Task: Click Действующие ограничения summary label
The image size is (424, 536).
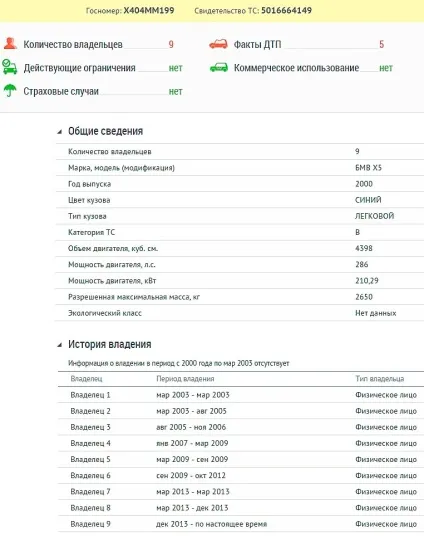Action: point(79,68)
